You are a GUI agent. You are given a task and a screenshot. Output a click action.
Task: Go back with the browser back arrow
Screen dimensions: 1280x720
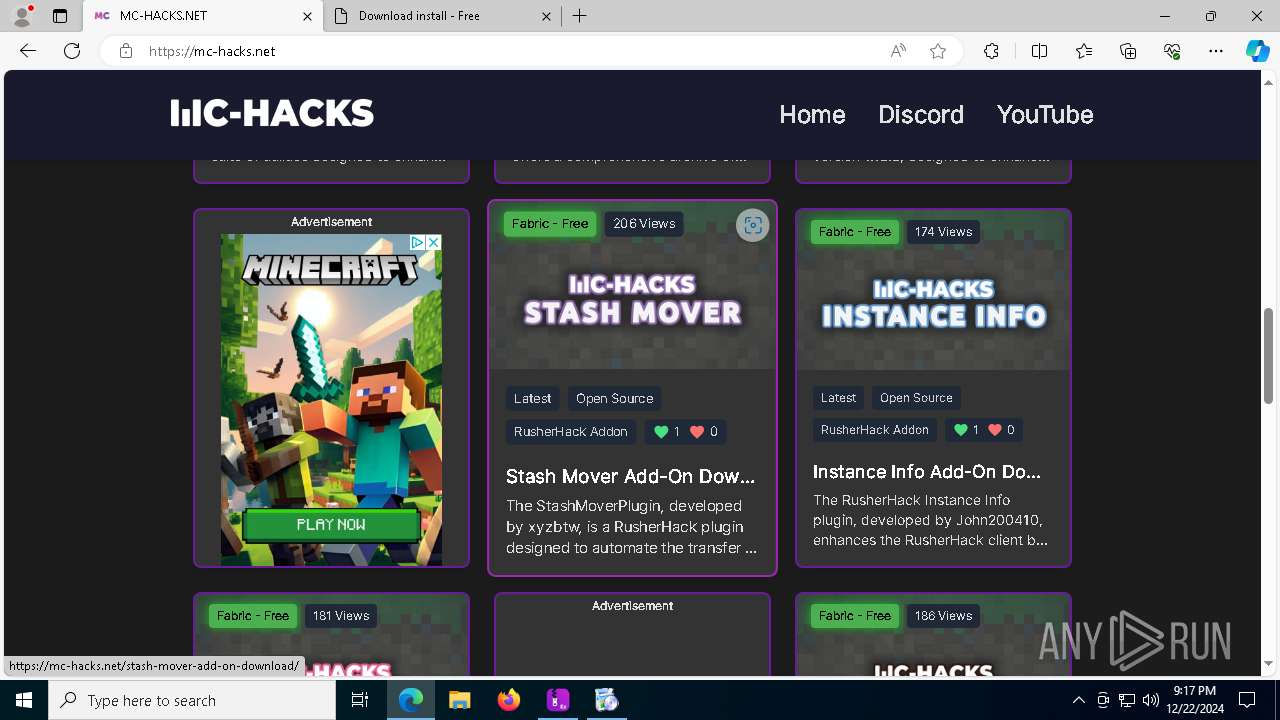click(28, 51)
